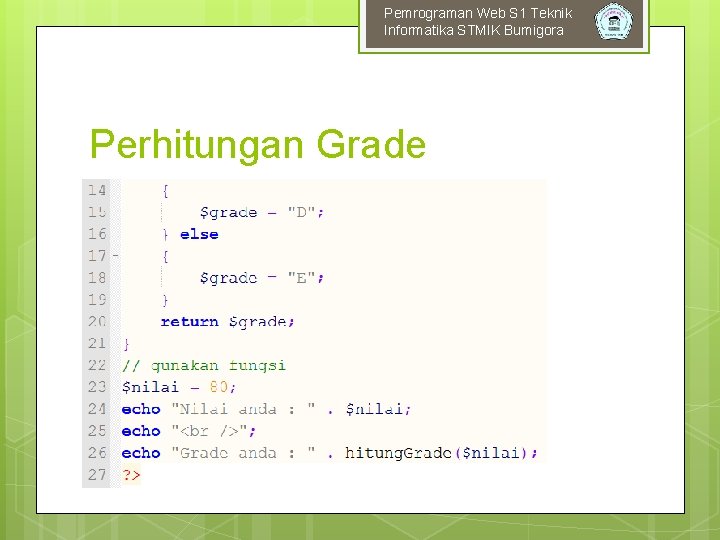Click the 'echo' keyword on line 26

click(x=141, y=453)
